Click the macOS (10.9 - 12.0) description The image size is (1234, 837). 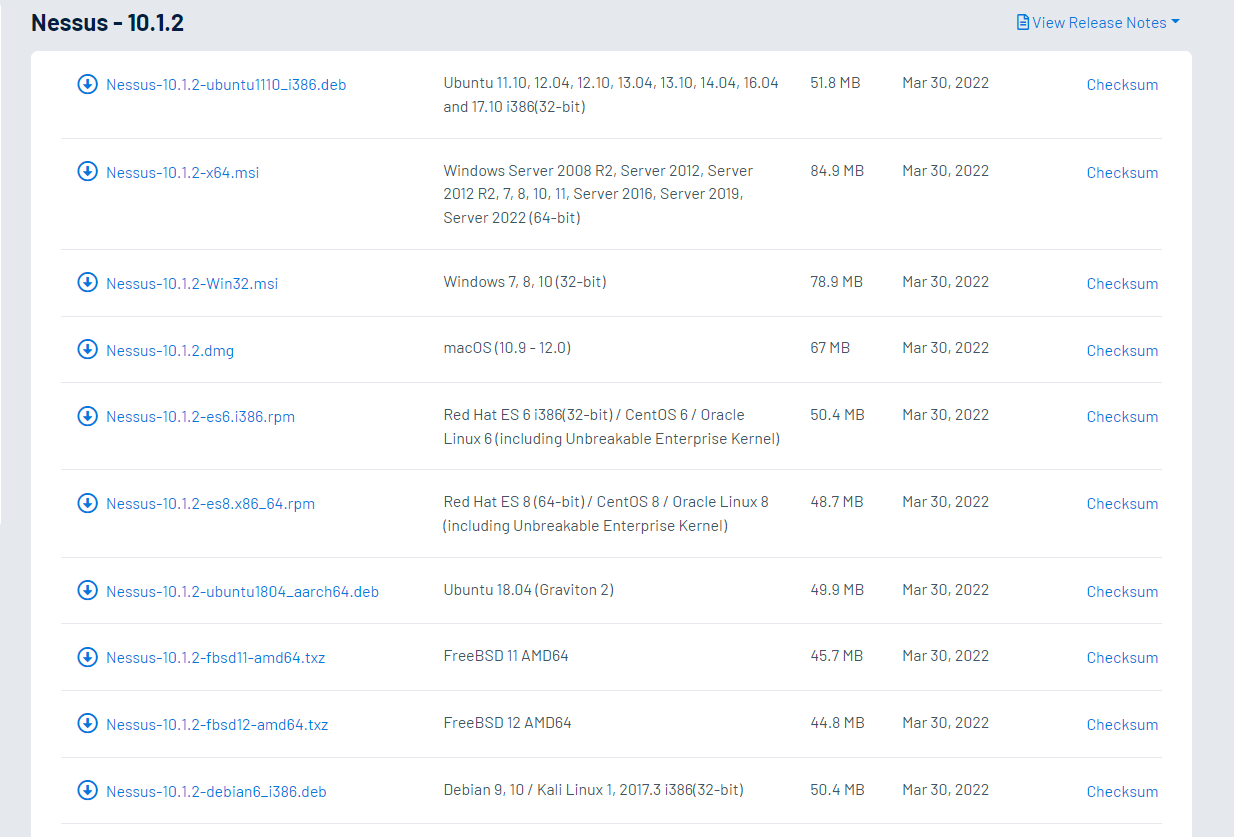tap(507, 348)
